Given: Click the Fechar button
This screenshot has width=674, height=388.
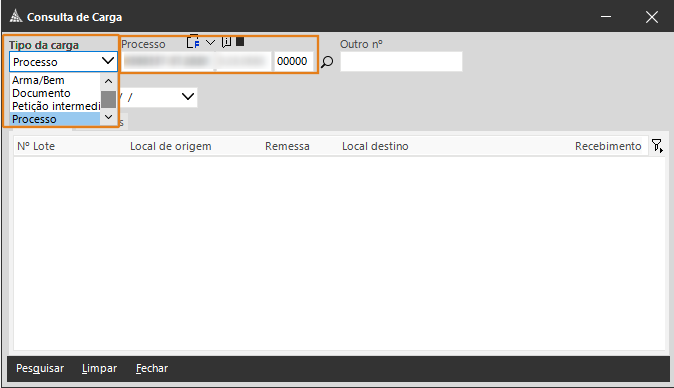Looking at the screenshot, I should point(152,368).
